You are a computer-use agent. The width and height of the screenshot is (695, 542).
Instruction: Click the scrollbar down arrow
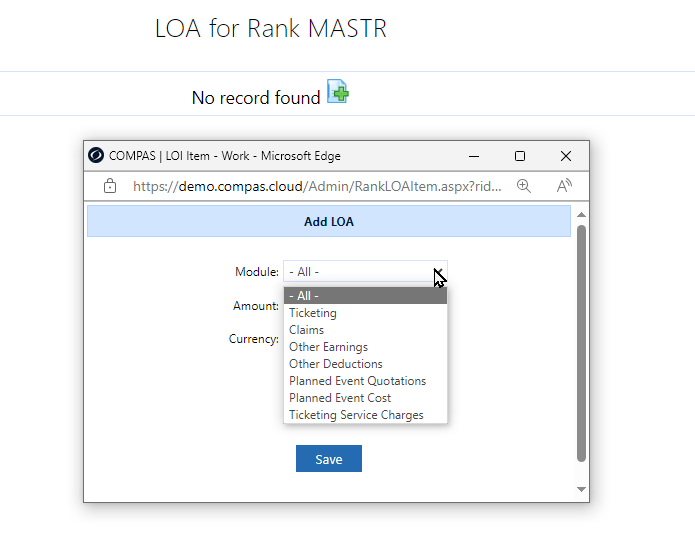582,489
